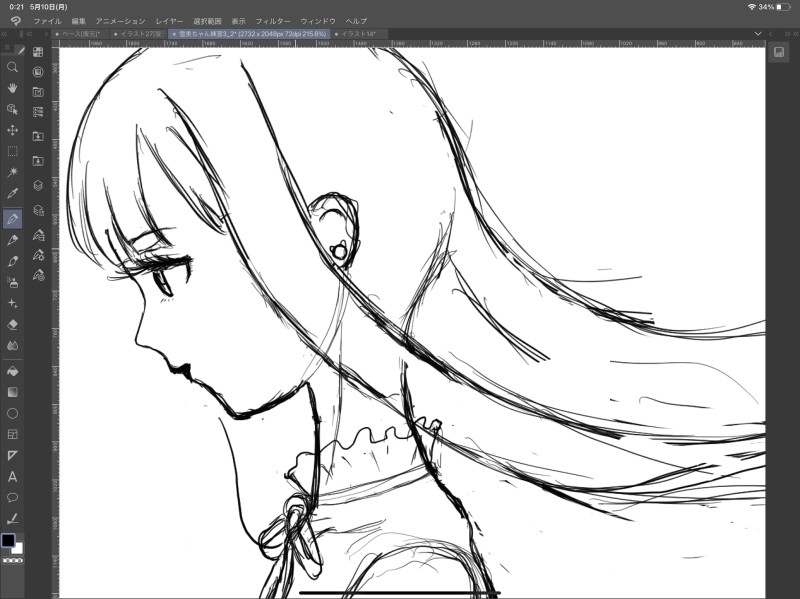This screenshot has height=599, width=800.
Task: Select the Eyedropper tool
Action: pyautogui.click(x=12, y=193)
